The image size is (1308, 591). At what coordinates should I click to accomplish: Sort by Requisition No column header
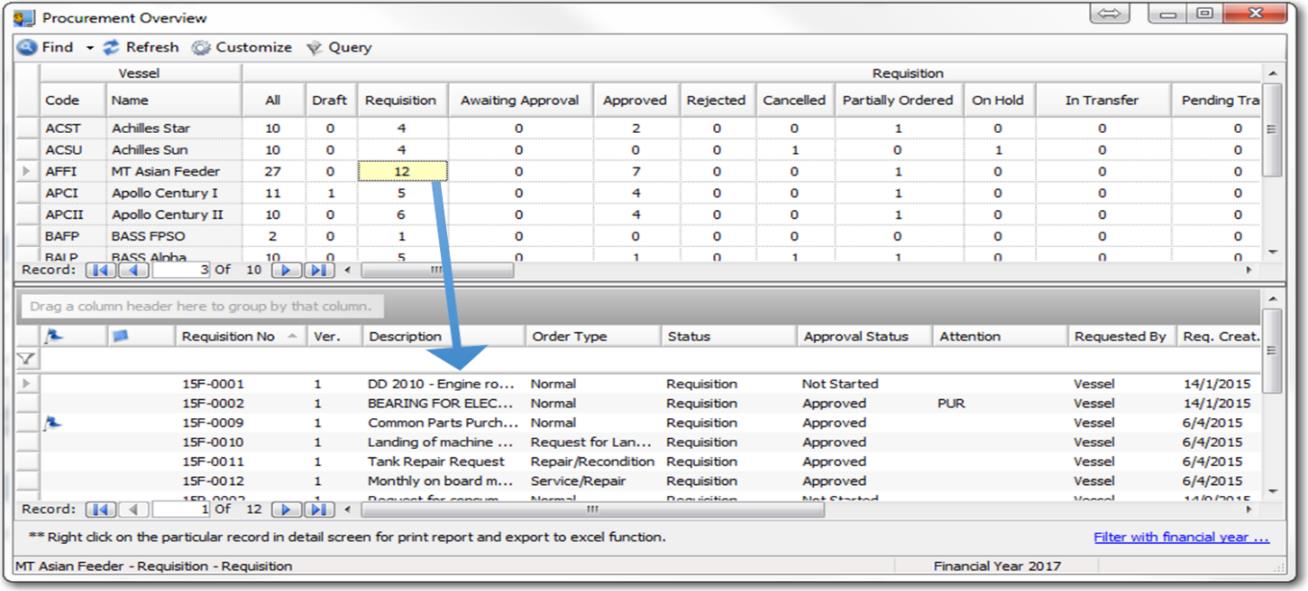240,336
